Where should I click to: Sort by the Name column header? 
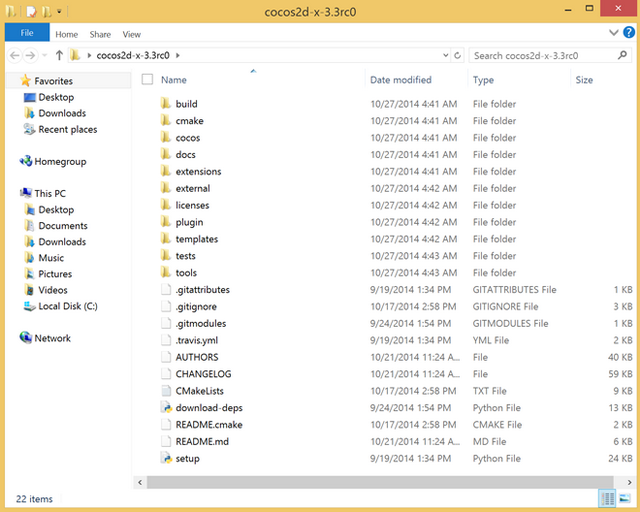point(174,80)
